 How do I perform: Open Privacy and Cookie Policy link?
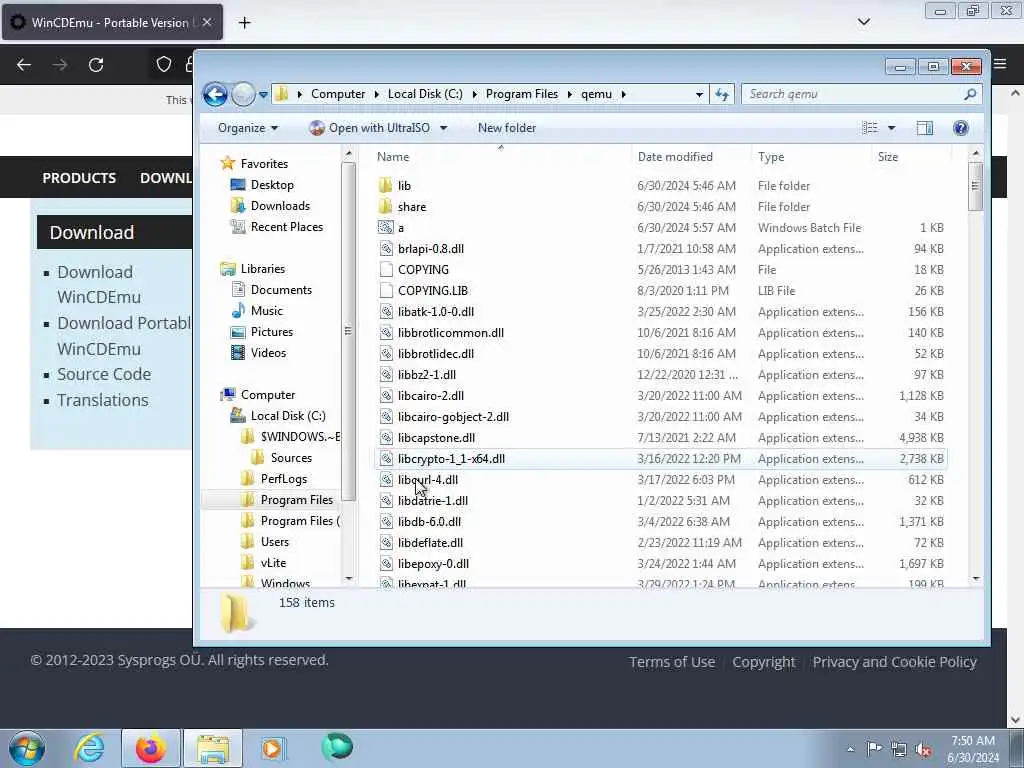click(x=895, y=662)
